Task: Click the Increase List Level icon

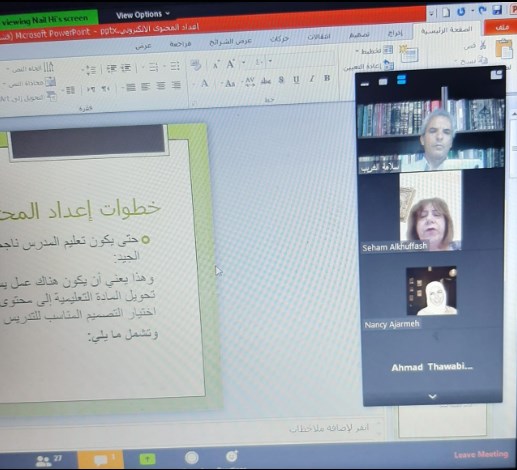Action: [111, 69]
